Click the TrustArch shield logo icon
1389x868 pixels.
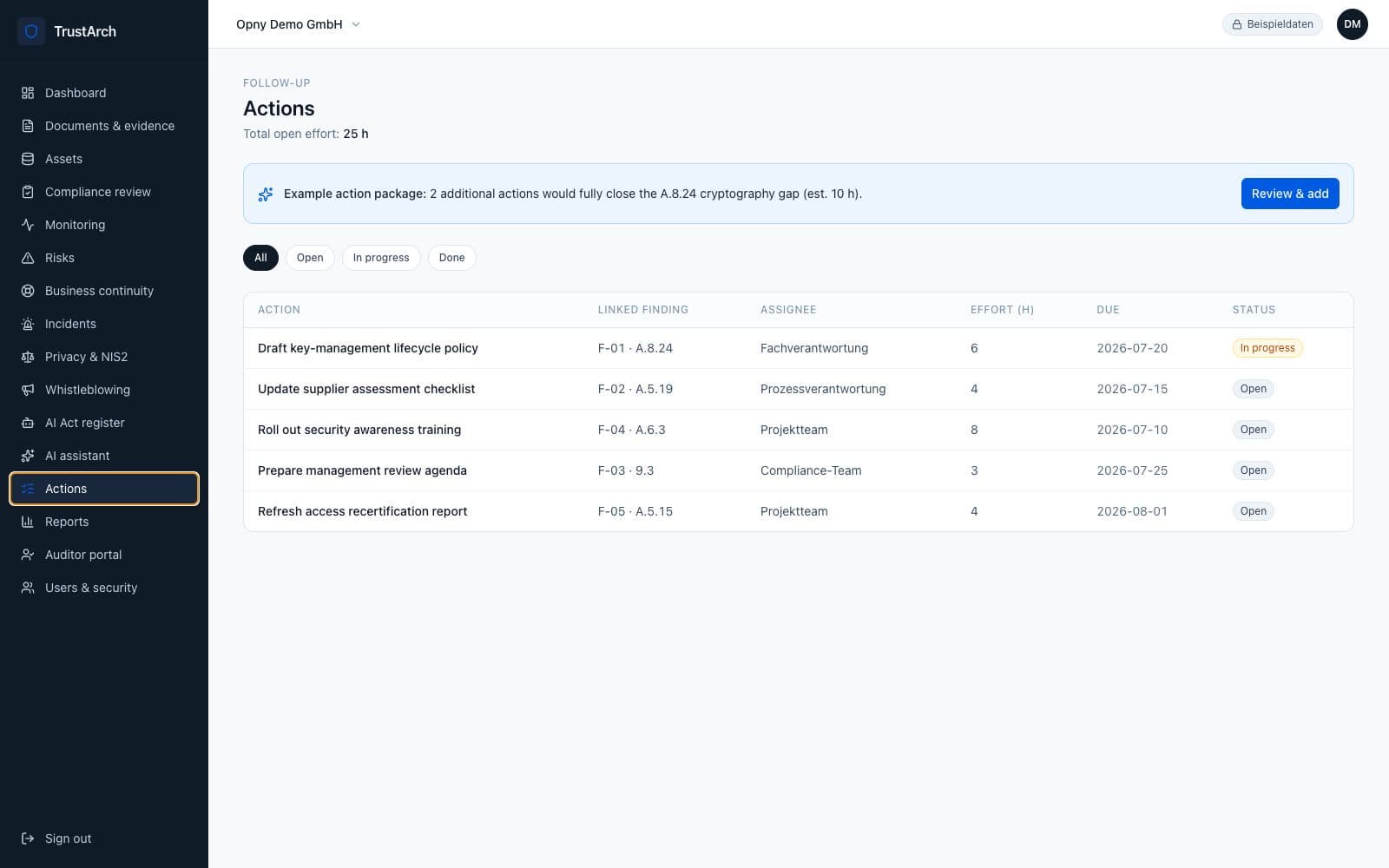tap(31, 31)
